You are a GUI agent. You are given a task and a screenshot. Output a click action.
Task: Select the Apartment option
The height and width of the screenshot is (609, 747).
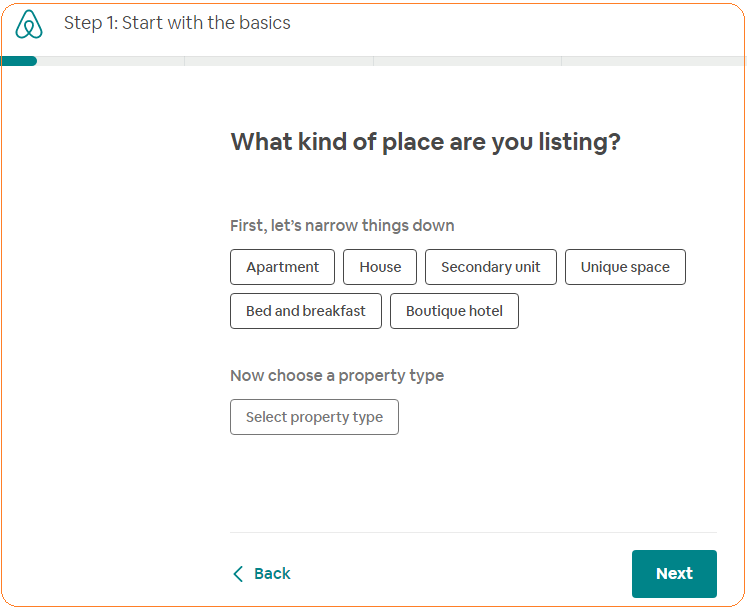pos(283,267)
